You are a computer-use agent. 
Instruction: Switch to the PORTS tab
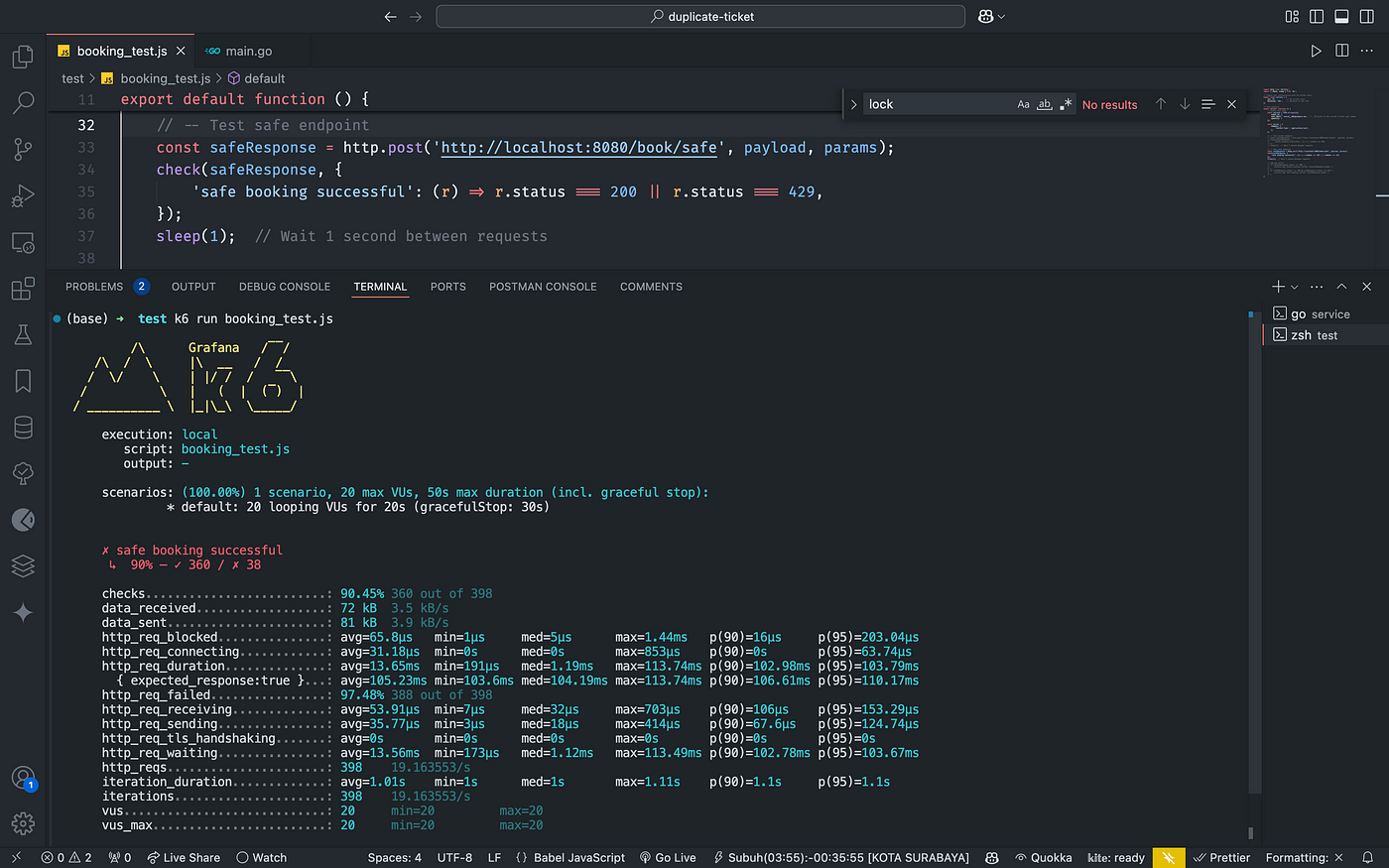[x=448, y=287]
